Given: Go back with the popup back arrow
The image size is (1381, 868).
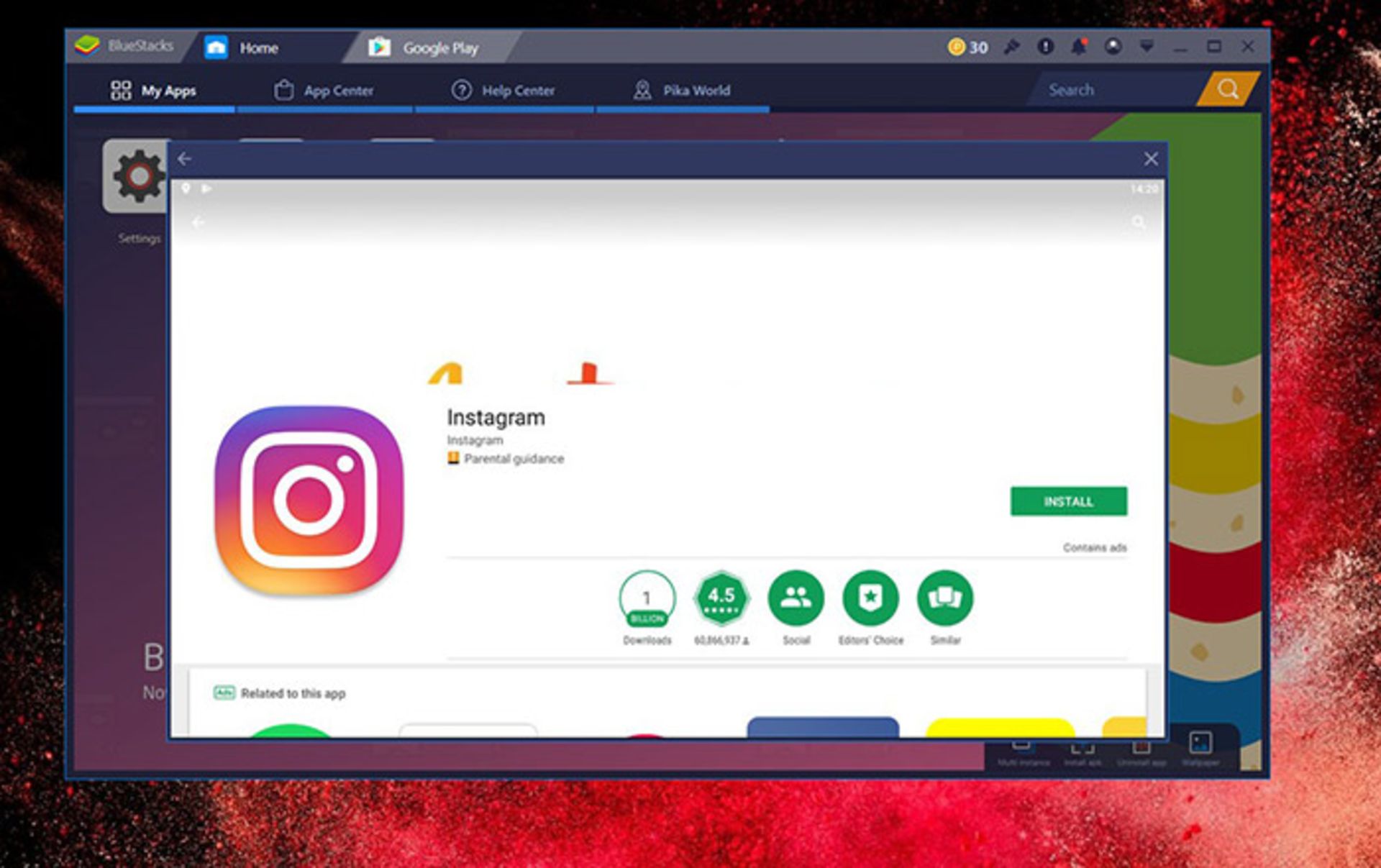Looking at the screenshot, I should tap(185, 159).
